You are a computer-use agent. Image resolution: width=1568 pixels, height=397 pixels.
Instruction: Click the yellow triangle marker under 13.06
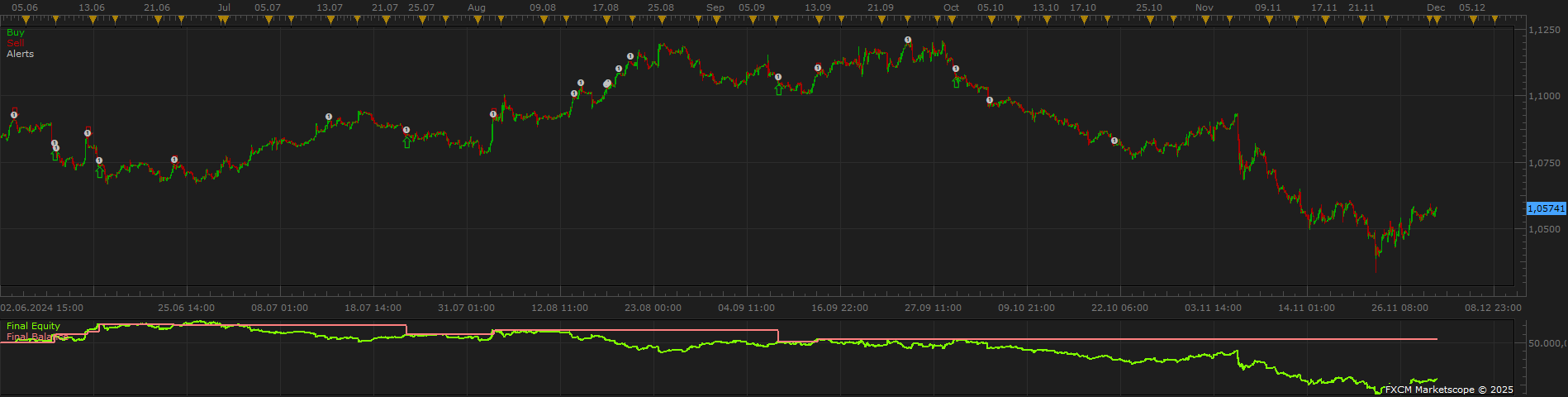(x=93, y=20)
